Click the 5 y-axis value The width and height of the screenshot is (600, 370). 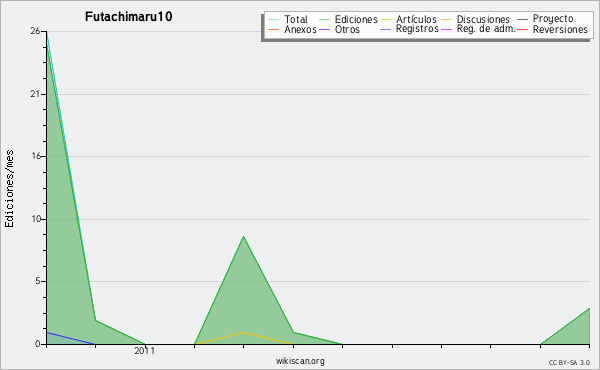(38, 281)
